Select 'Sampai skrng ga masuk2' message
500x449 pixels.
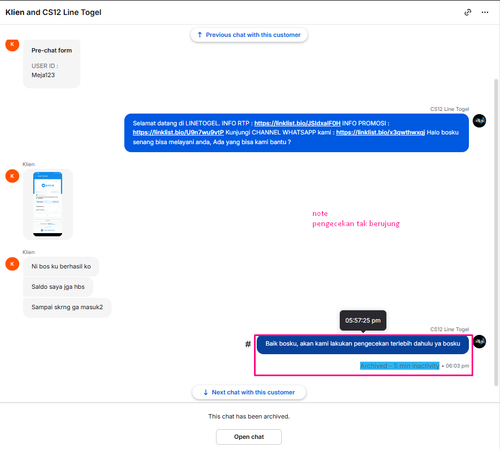tap(67, 307)
